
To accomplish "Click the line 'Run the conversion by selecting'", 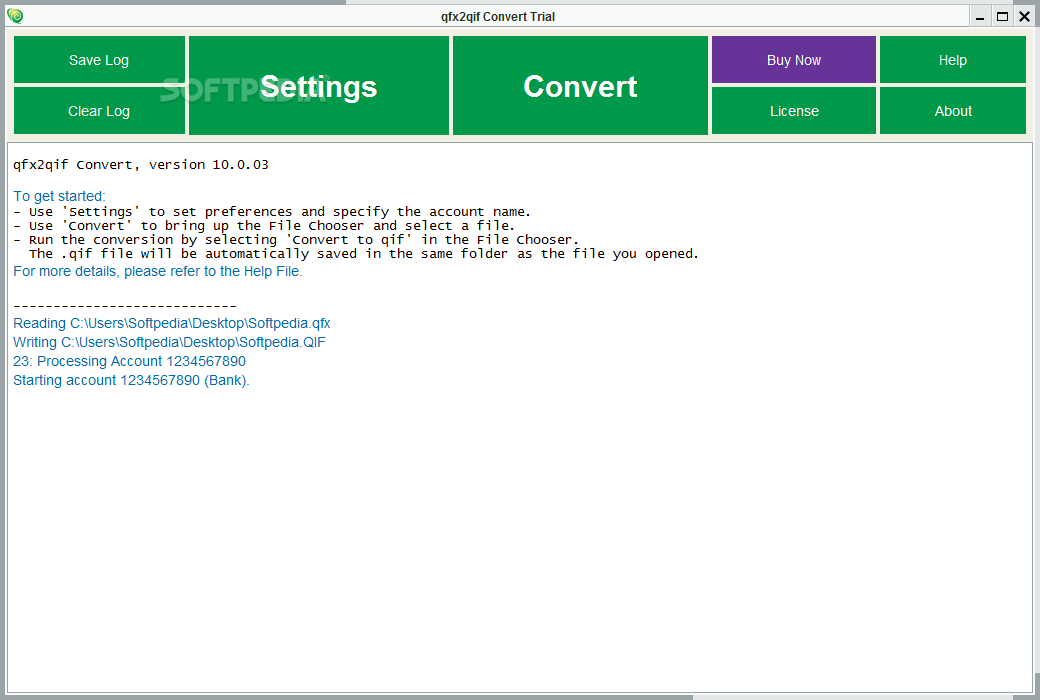I will (x=296, y=240).
